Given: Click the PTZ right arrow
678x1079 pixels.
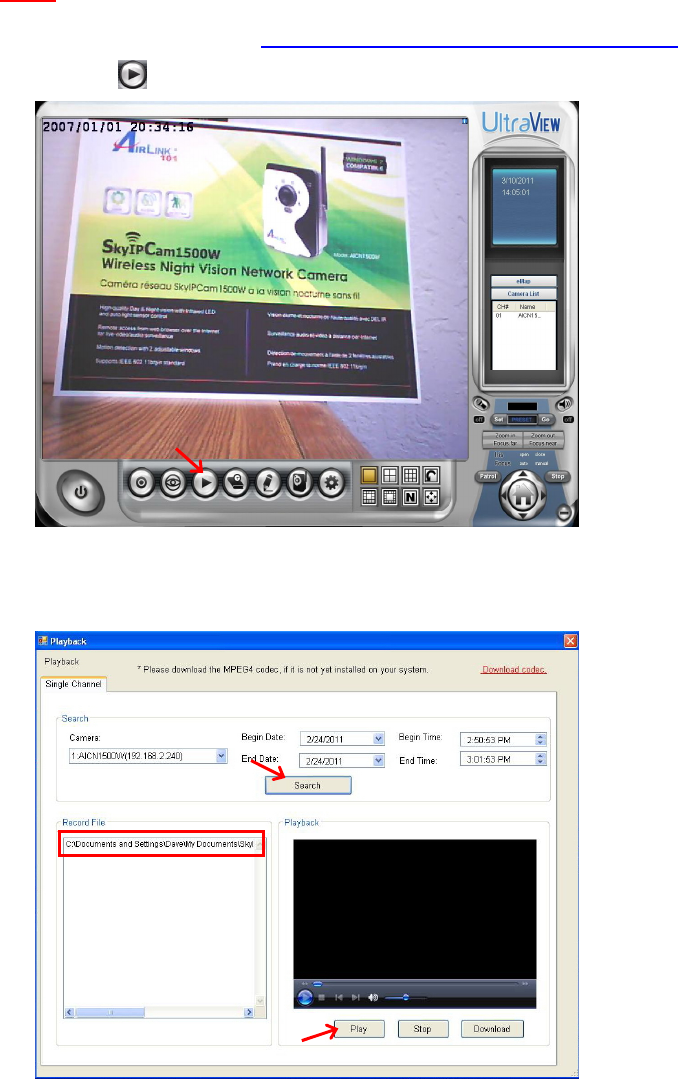Looking at the screenshot, I should click(542, 494).
